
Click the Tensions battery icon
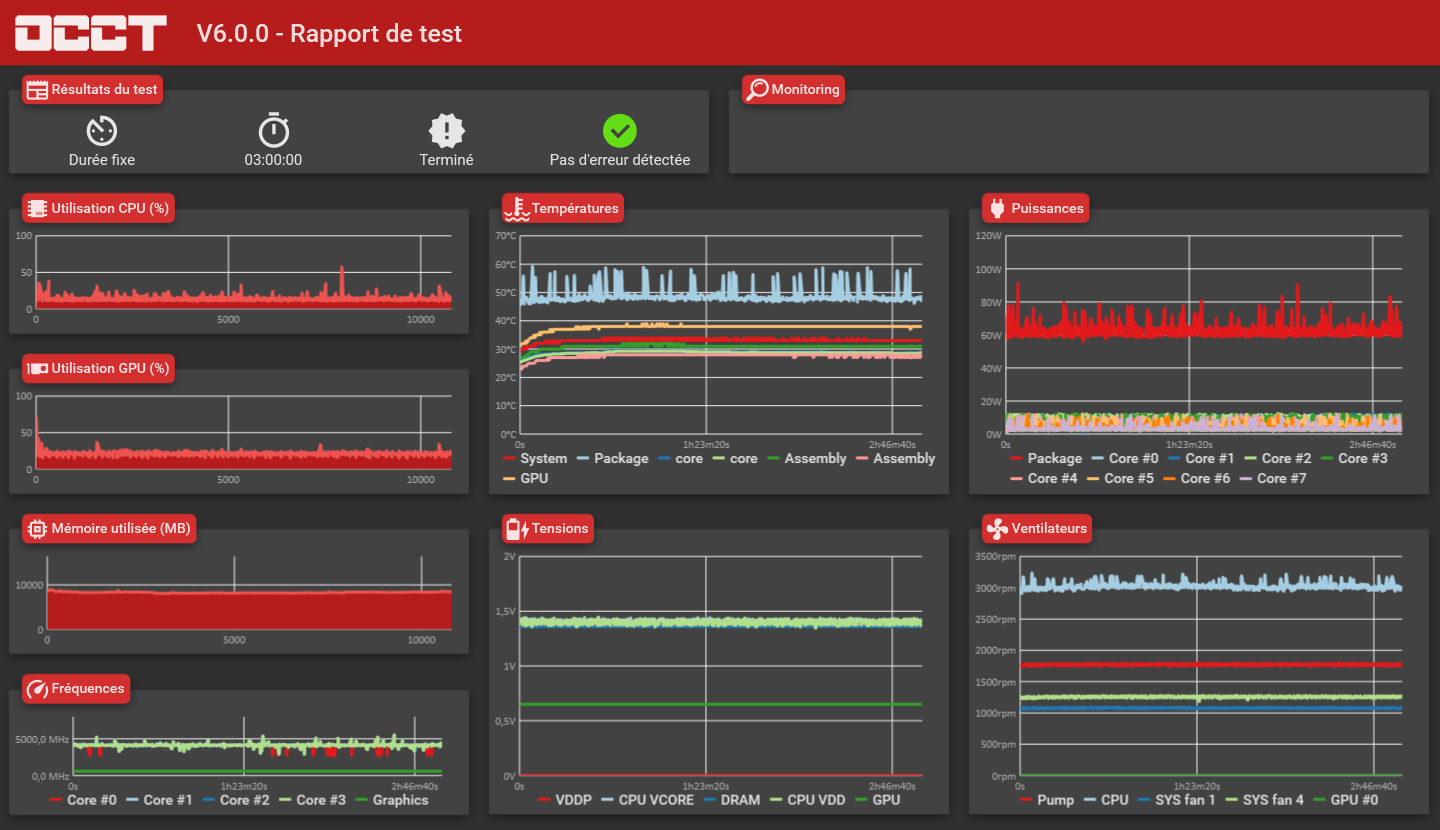click(x=517, y=528)
